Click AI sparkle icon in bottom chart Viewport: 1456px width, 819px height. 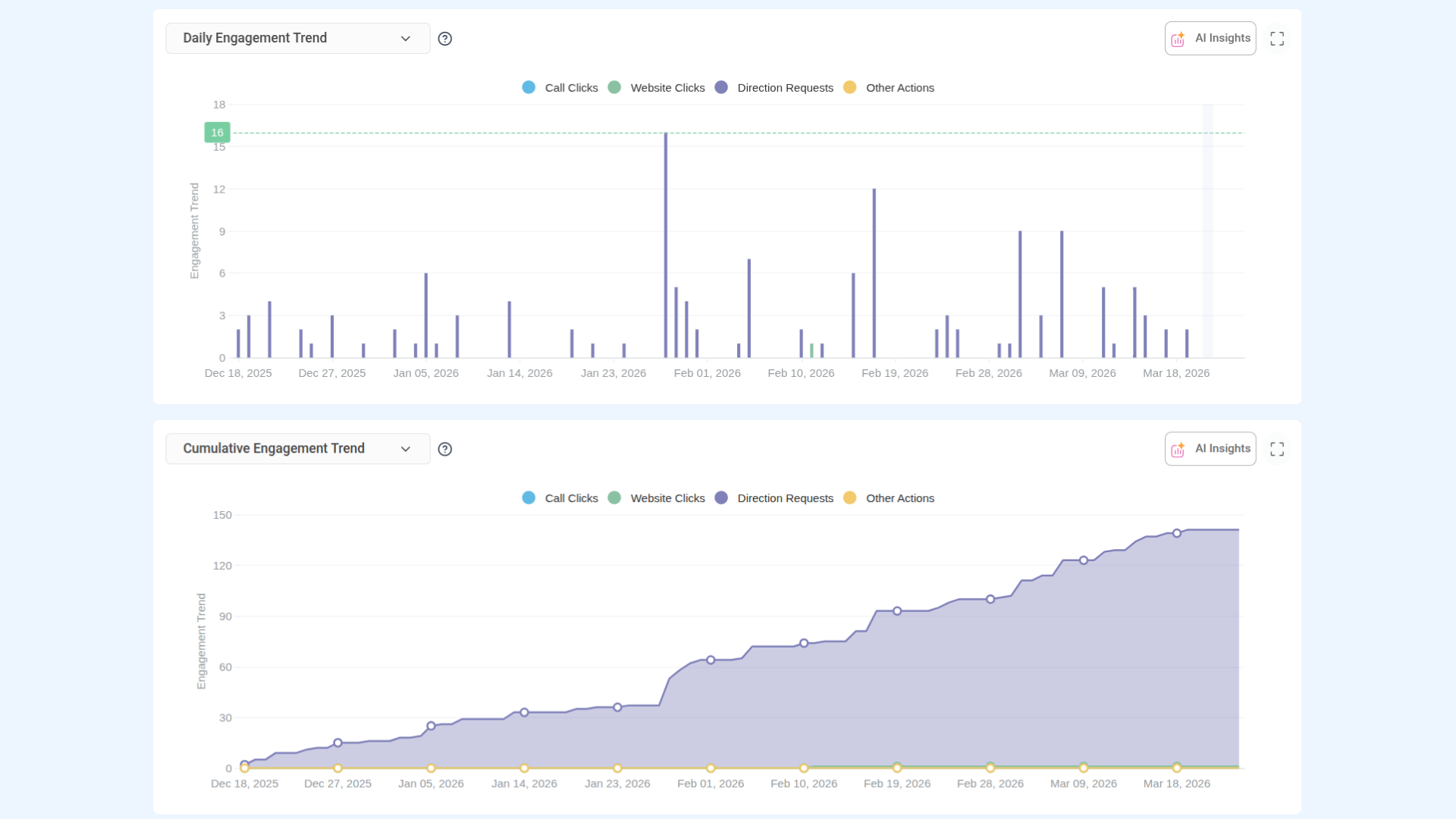[1178, 450]
